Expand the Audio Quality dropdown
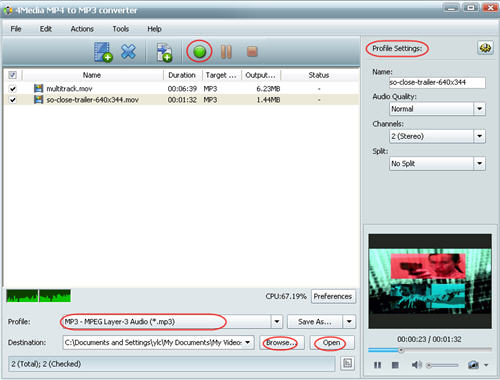500x380 pixels. [x=479, y=109]
